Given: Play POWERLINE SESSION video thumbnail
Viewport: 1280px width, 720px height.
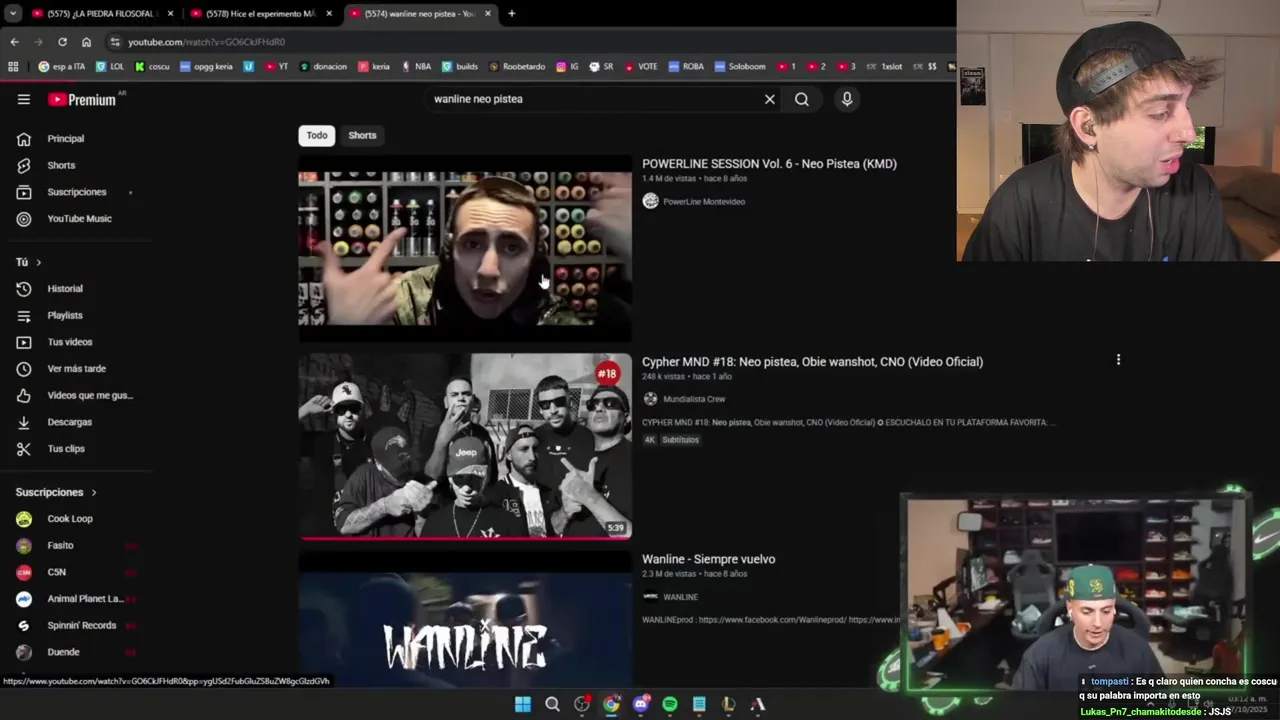Looking at the screenshot, I should [x=465, y=248].
